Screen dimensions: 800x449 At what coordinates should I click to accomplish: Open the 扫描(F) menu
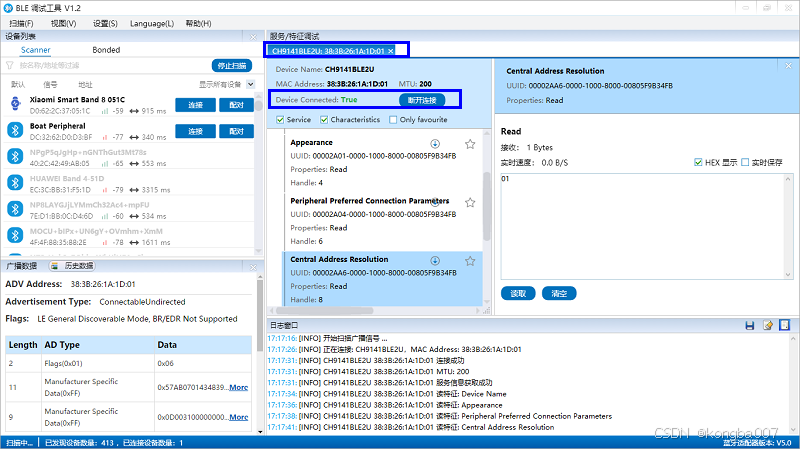[x=21, y=23]
